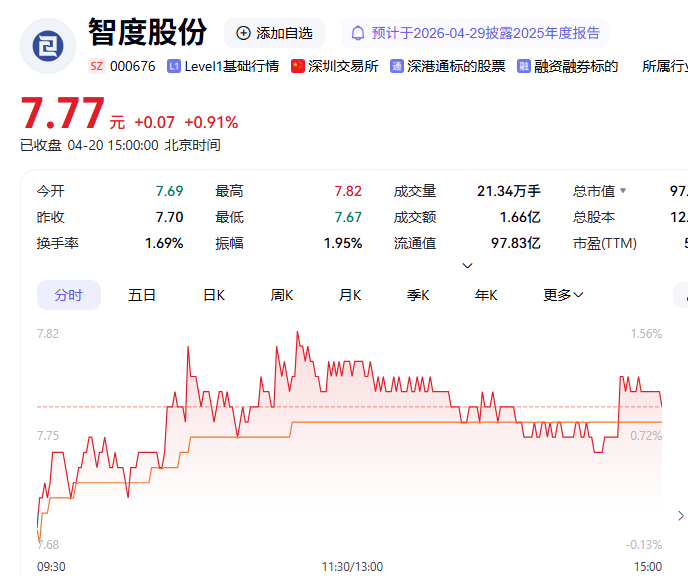The image size is (688, 577).
Task: Click the 最高 value 7.82
Action: [x=348, y=191]
